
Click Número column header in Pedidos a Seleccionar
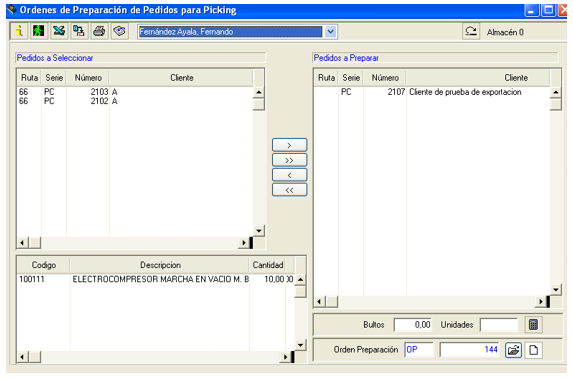pos(88,78)
